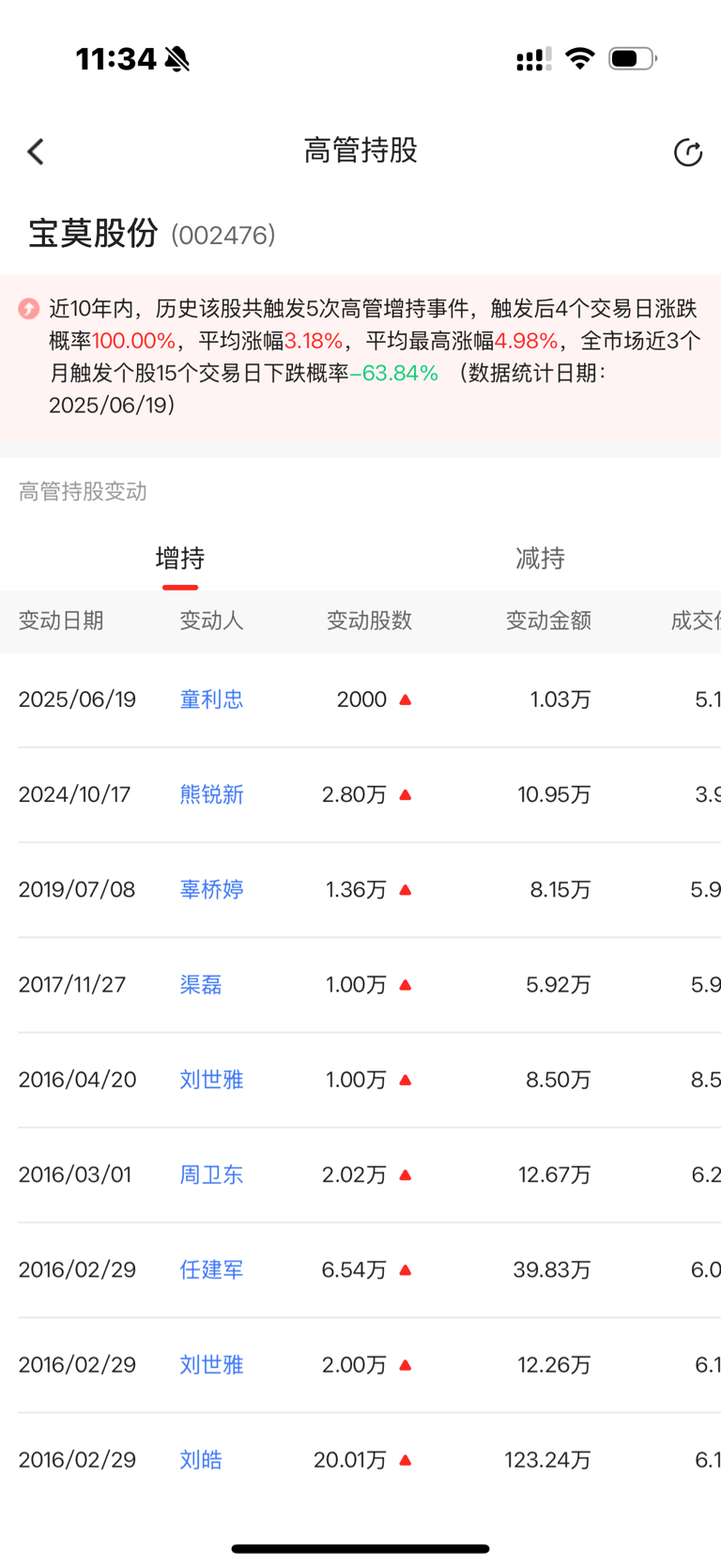Image resolution: width=721 pixels, height=1568 pixels.
Task: Tap the 11:34 clock in status bar
Action: coord(115,59)
